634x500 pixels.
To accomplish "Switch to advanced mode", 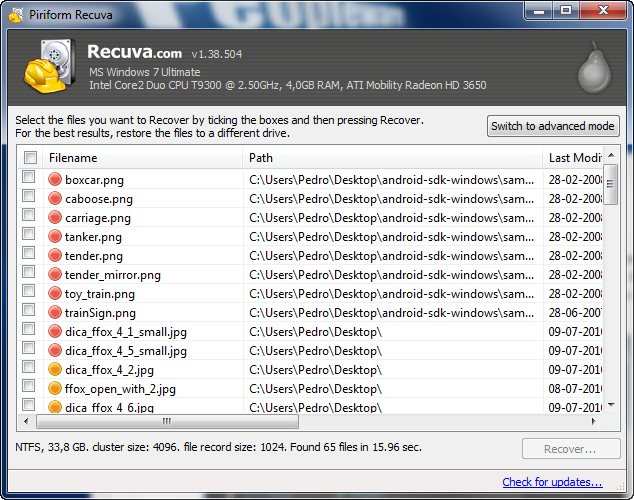I will point(553,126).
